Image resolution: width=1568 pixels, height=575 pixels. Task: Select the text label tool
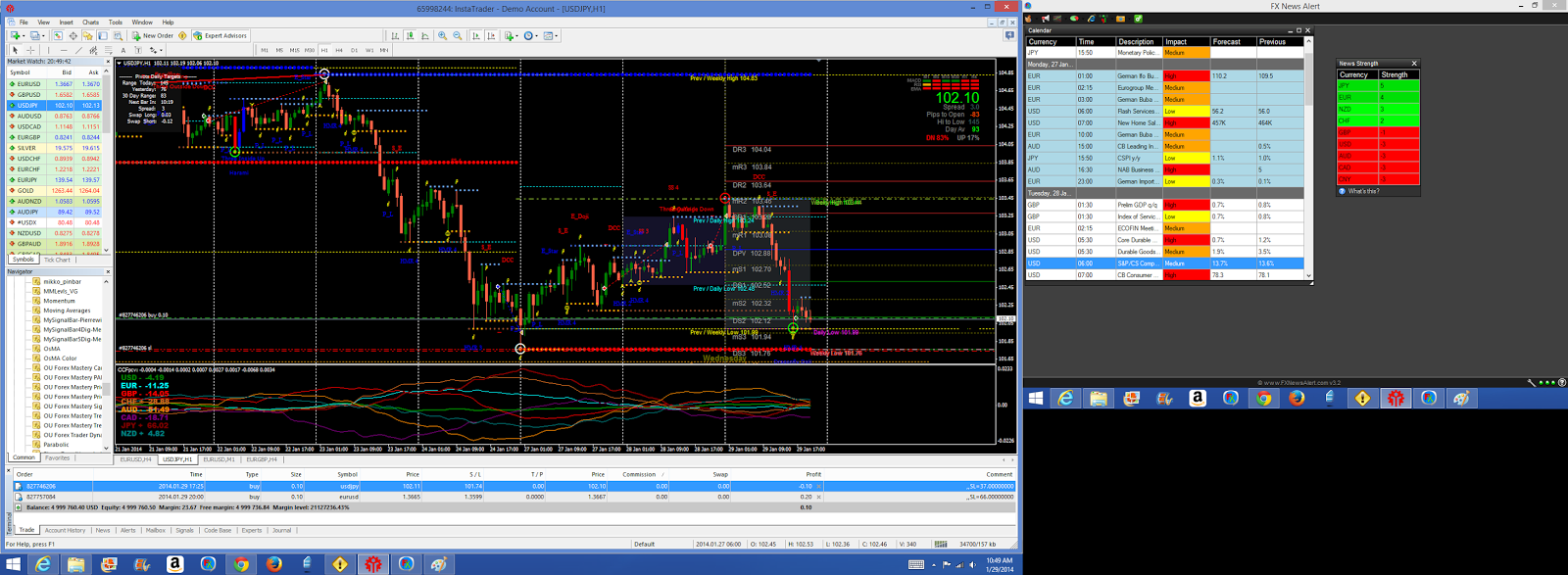[138, 50]
